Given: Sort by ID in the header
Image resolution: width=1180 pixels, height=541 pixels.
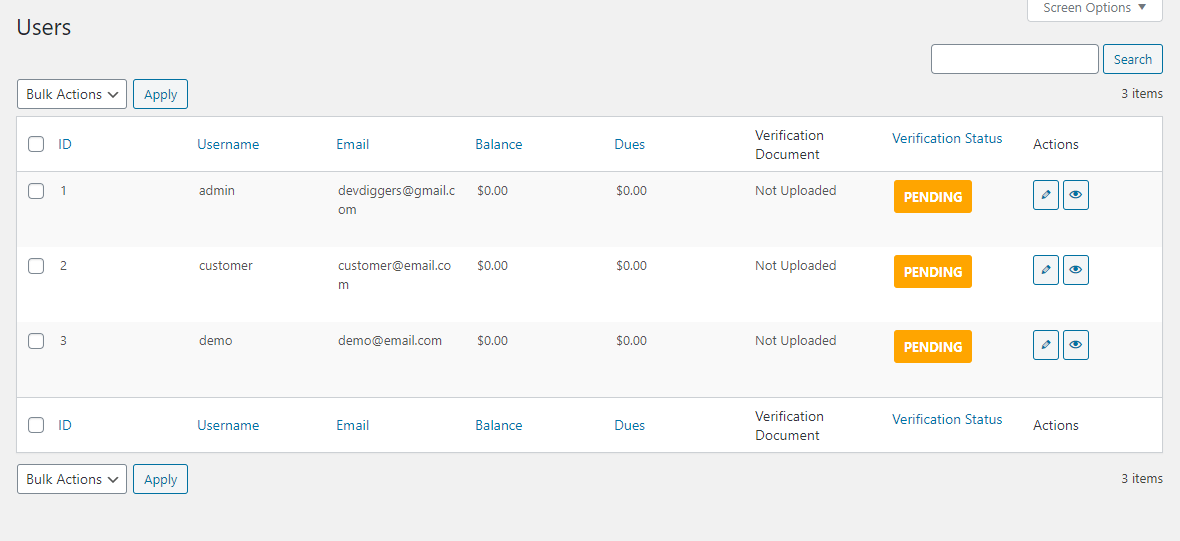Looking at the screenshot, I should 65,144.
